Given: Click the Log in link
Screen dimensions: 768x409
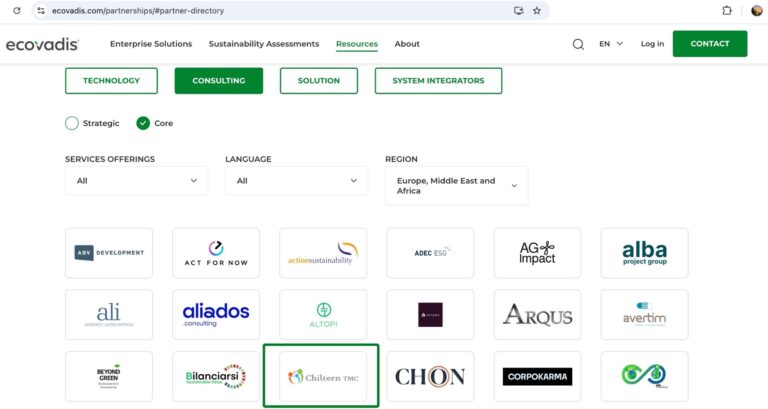Looking at the screenshot, I should [652, 44].
